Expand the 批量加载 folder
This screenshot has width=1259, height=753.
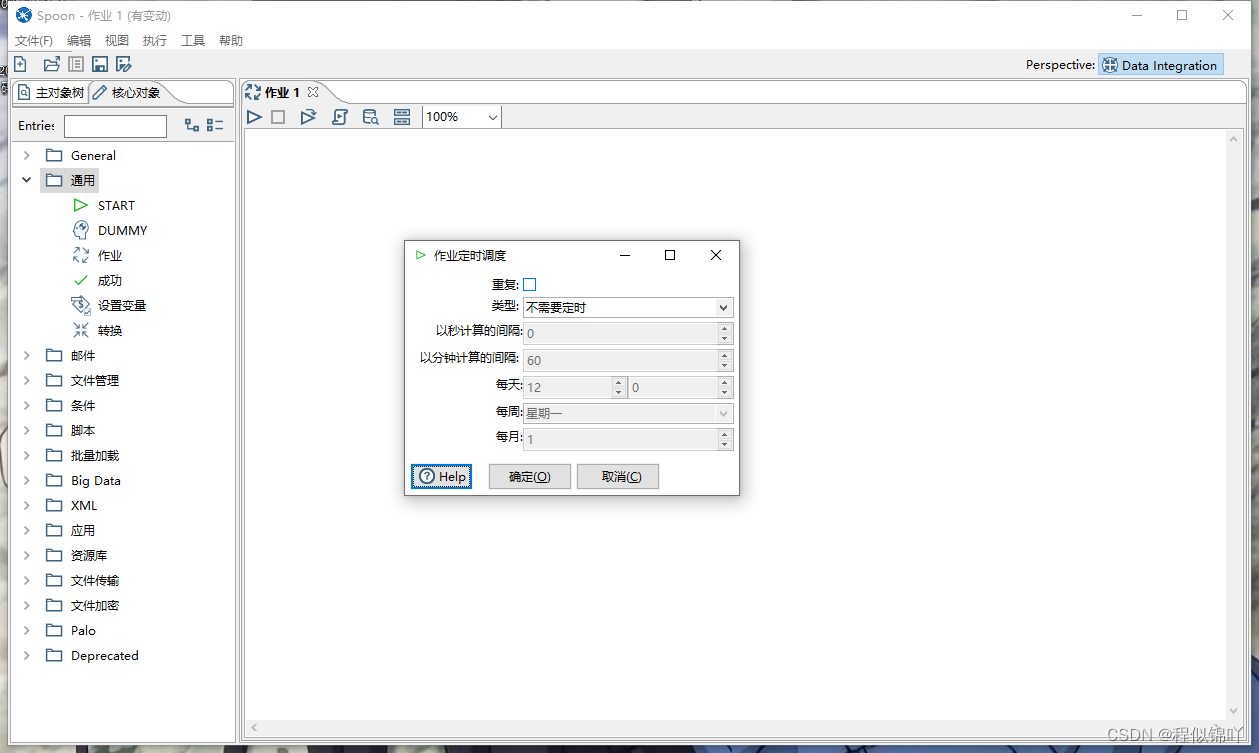tap(27, 455)
